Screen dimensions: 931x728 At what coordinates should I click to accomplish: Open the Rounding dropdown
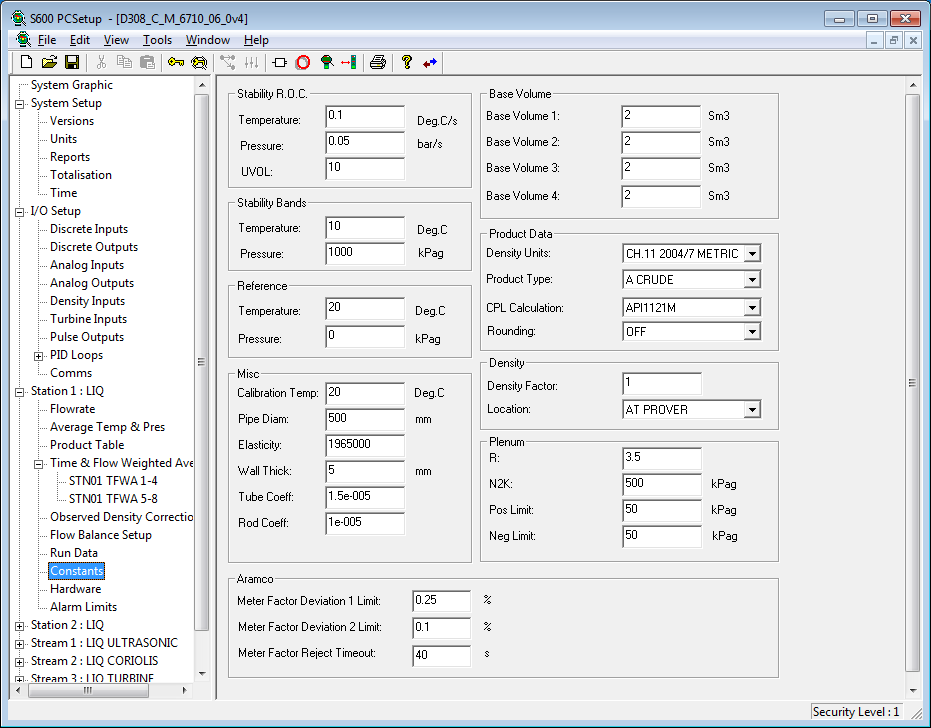coord(752,331)
